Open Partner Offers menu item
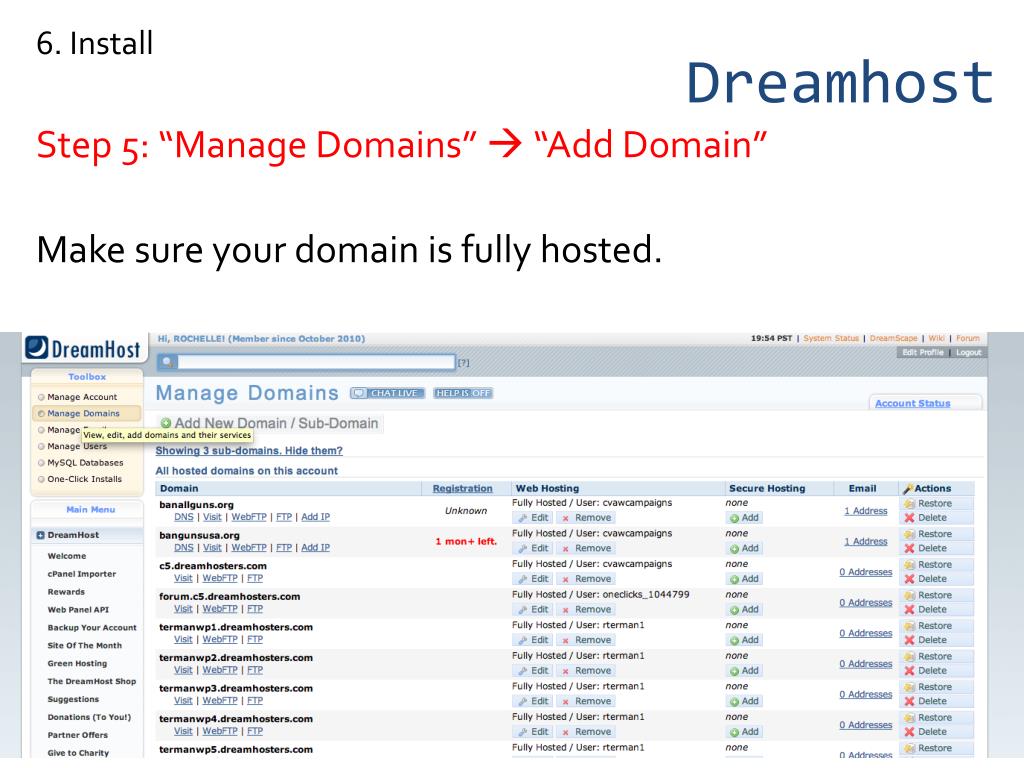This screenshot has width=1024, height=768. coord(77,735)
